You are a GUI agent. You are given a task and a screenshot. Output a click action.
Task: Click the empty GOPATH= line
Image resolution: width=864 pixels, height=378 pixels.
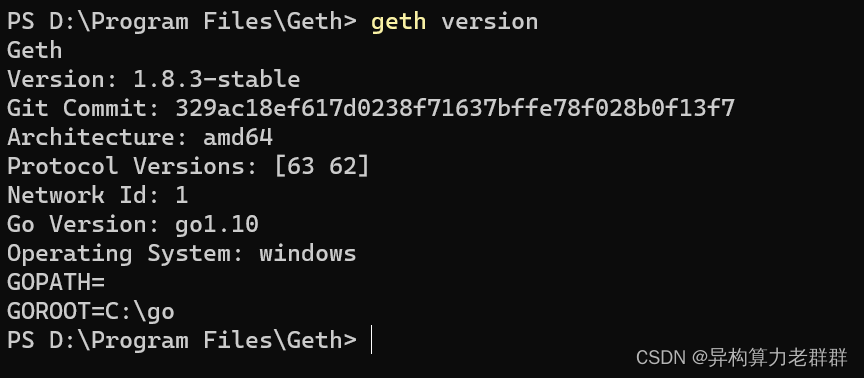(56, 282)
